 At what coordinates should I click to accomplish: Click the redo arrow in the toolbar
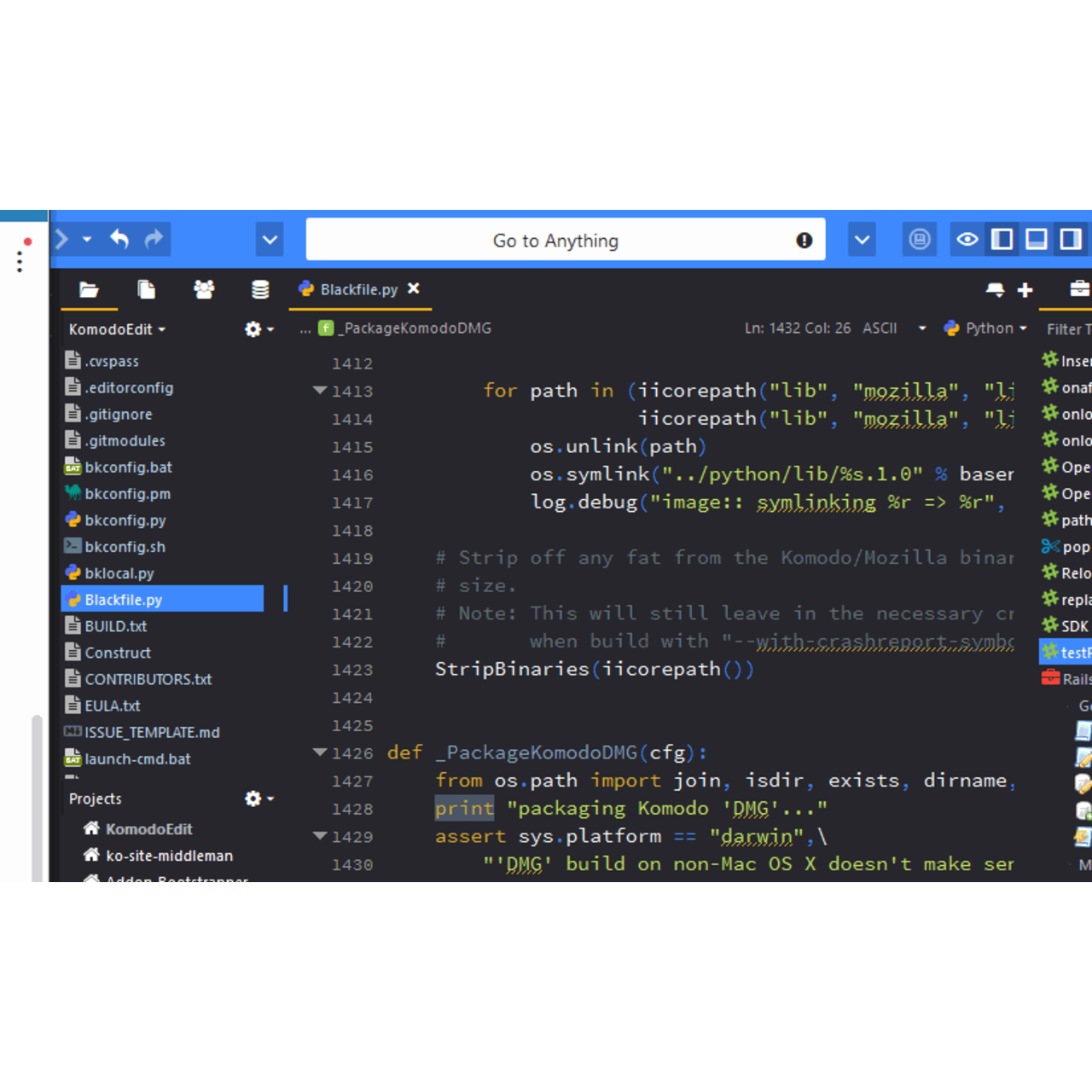pyautogui.click(x=154, y=240)
